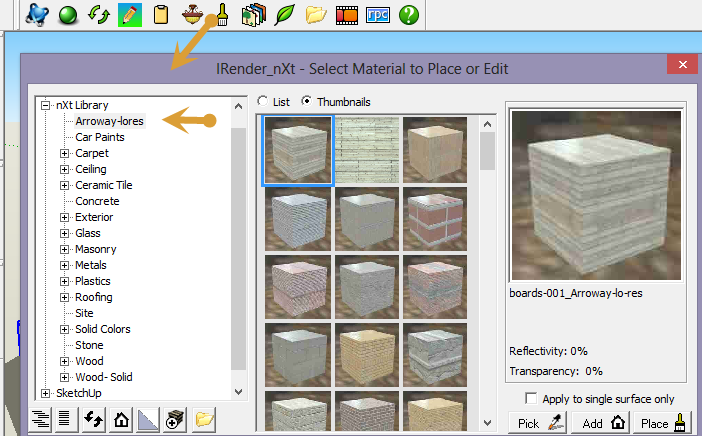Click the boards-001_Arroway-lo-res material name
Image resolution: width=702 pixels, height=436 pixels.
[576, 293]
